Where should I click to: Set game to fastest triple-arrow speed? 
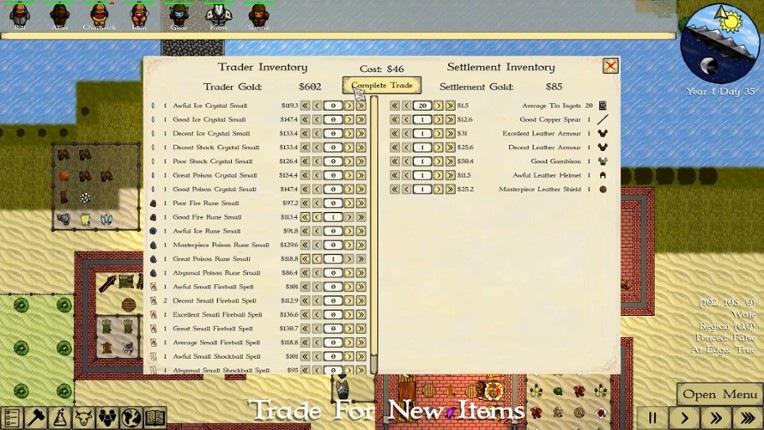pyautogui.click(x=746, y=418)
